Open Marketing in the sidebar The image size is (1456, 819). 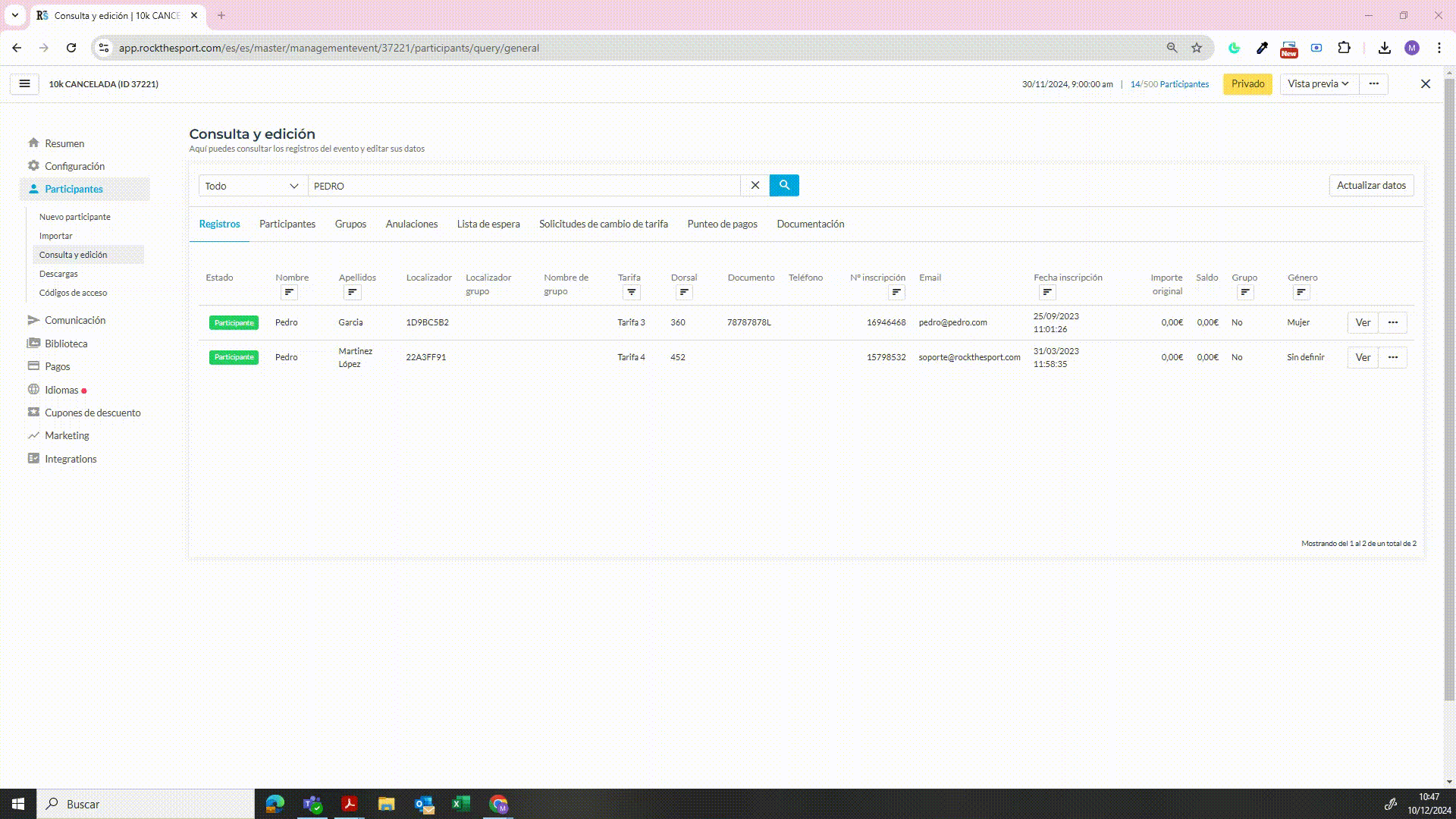(67, 435)
